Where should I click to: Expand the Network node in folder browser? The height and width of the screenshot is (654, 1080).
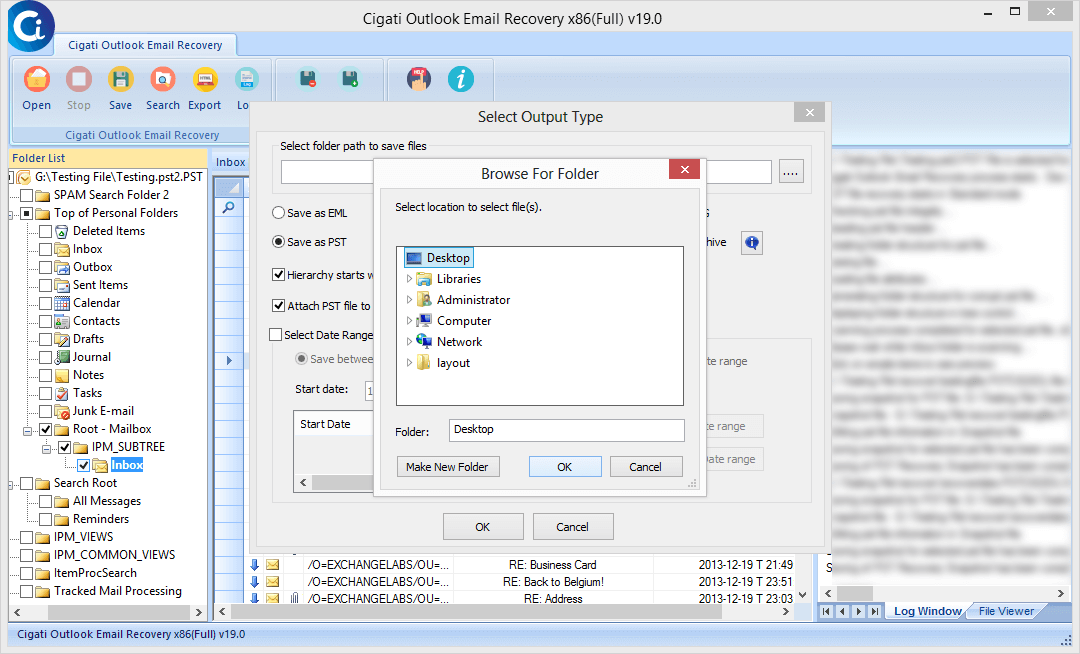pyautogui.click(x=409, y=341)
